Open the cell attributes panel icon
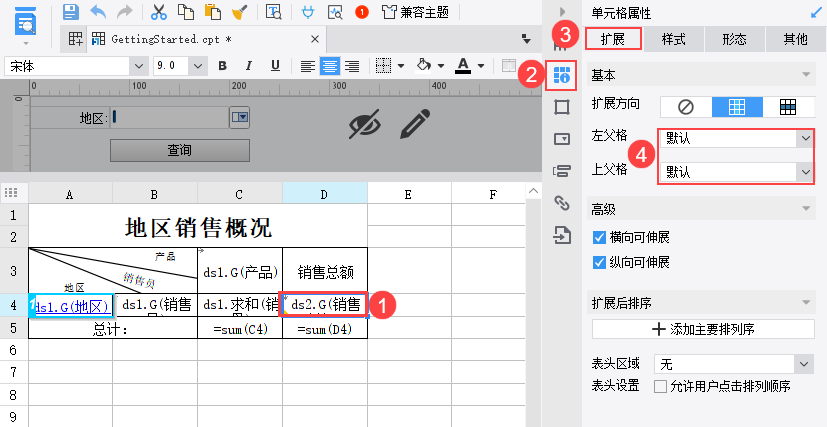 (x=562, y=75)
